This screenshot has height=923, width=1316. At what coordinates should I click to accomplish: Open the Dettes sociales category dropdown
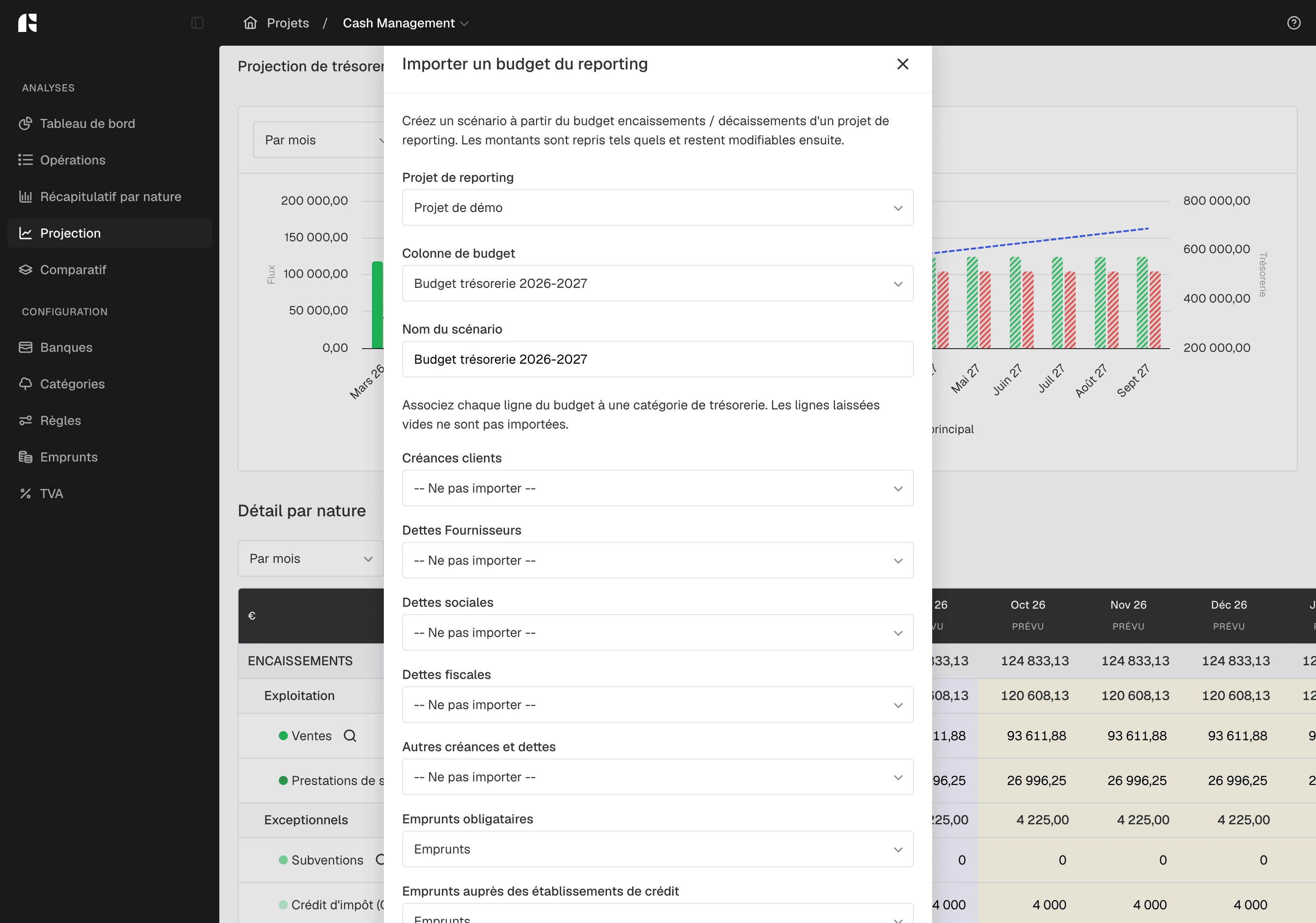pos(658,632)
